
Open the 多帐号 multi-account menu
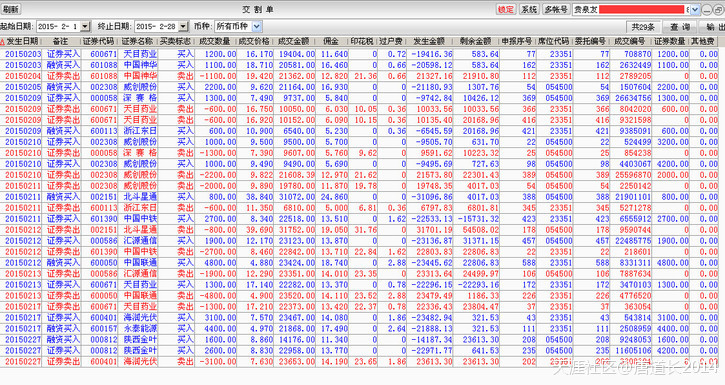pyautogui.click(x=556, y=9)
